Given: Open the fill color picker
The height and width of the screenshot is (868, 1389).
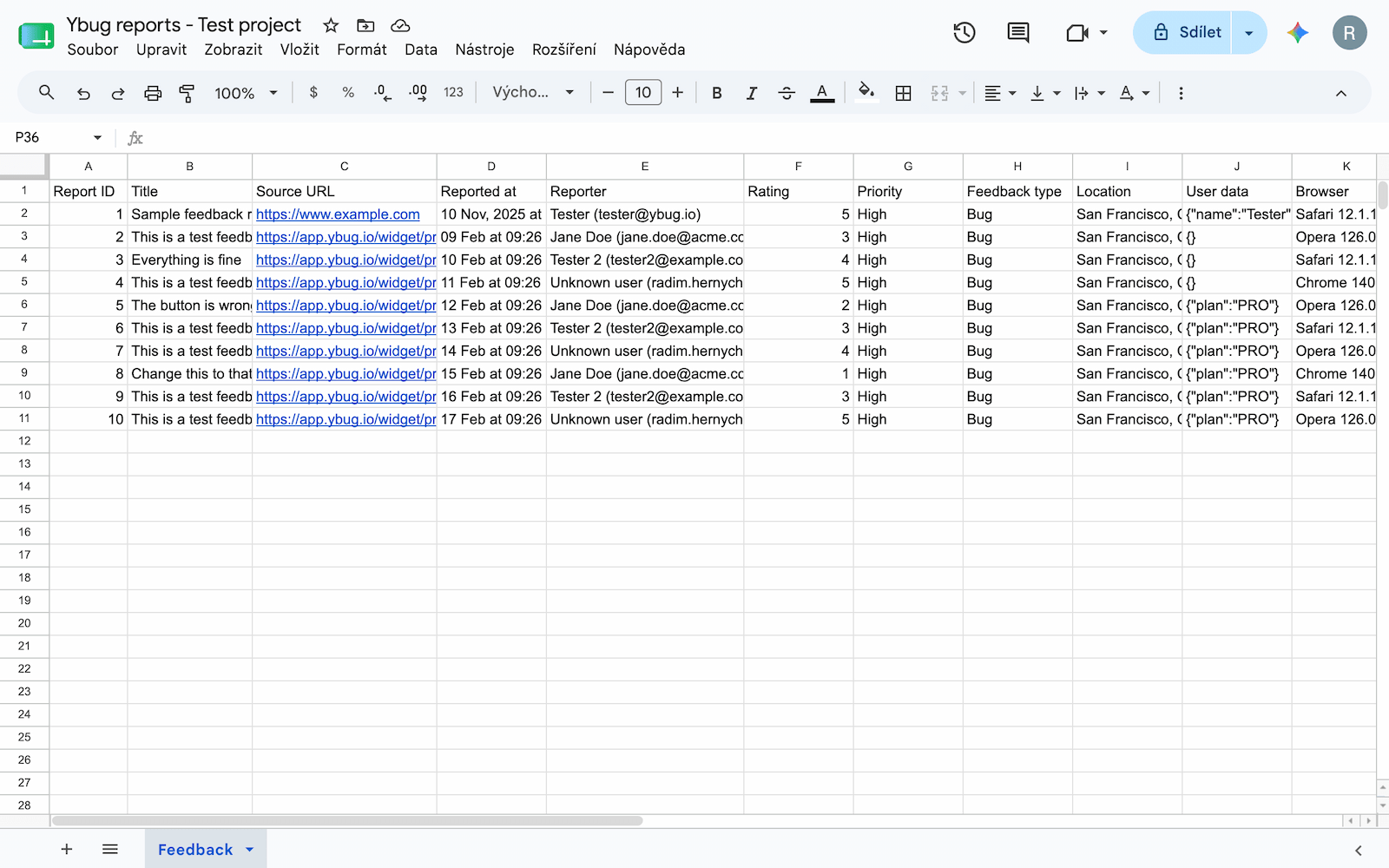Looking at the screenshot, I should [x=866, y=92].
